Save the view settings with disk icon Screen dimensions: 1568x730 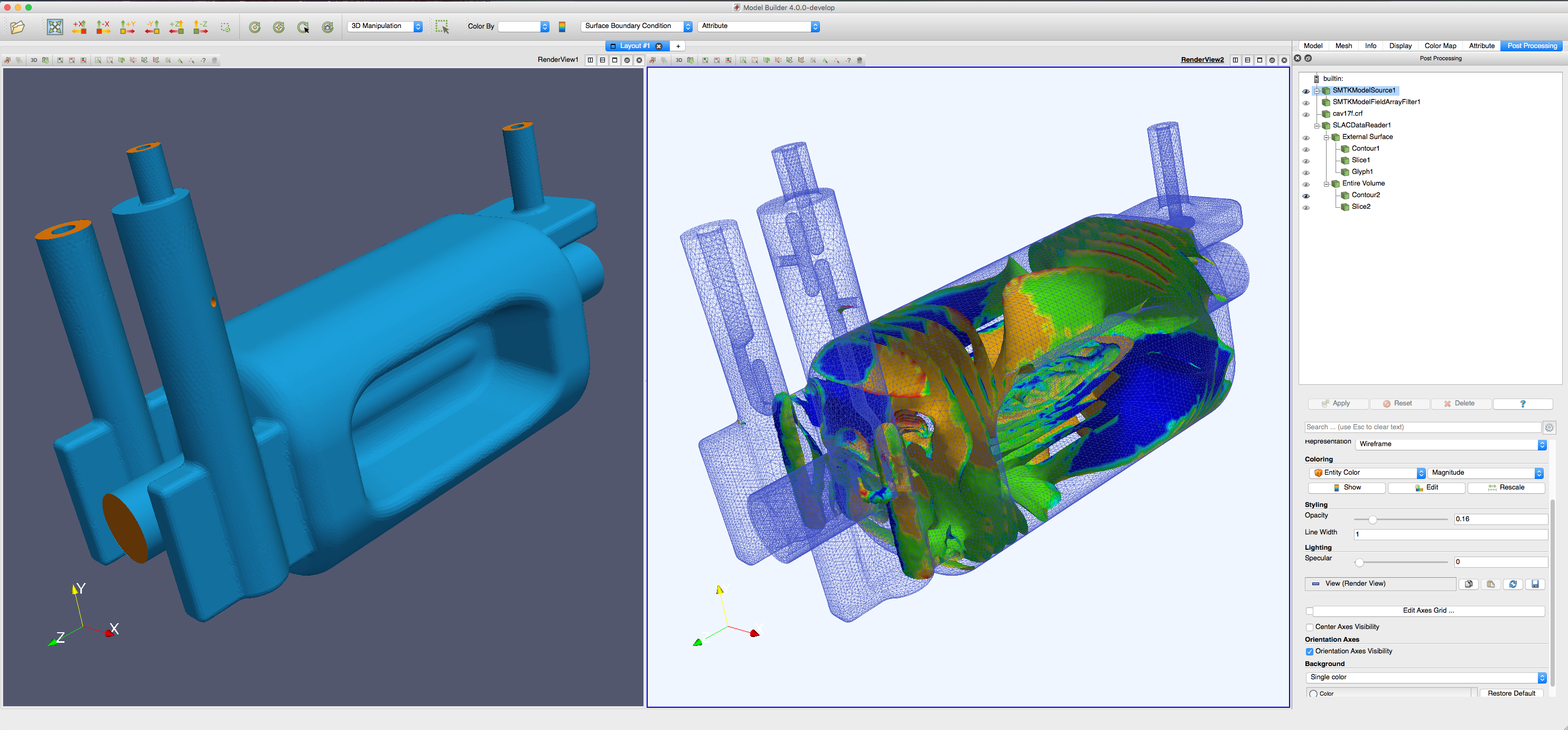point(1535,584)
